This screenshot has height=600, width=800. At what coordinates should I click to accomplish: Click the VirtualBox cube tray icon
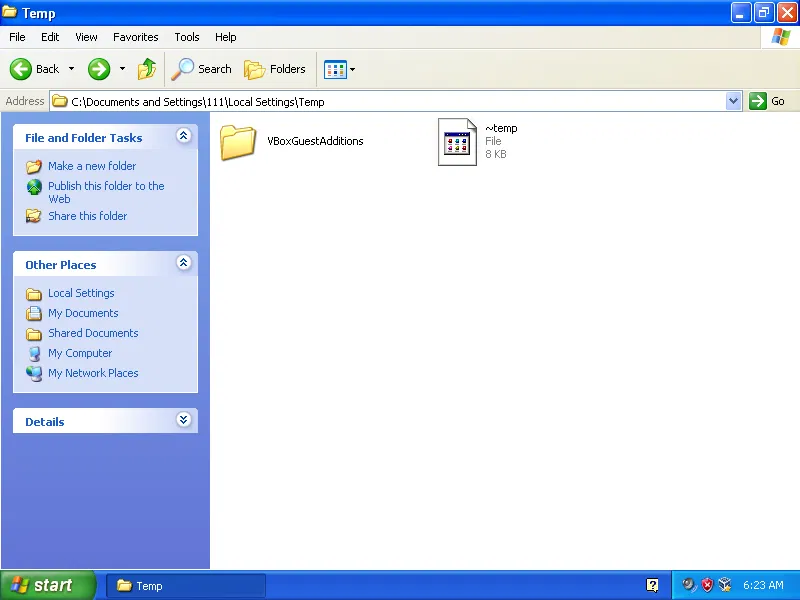[x=724, y=585]
